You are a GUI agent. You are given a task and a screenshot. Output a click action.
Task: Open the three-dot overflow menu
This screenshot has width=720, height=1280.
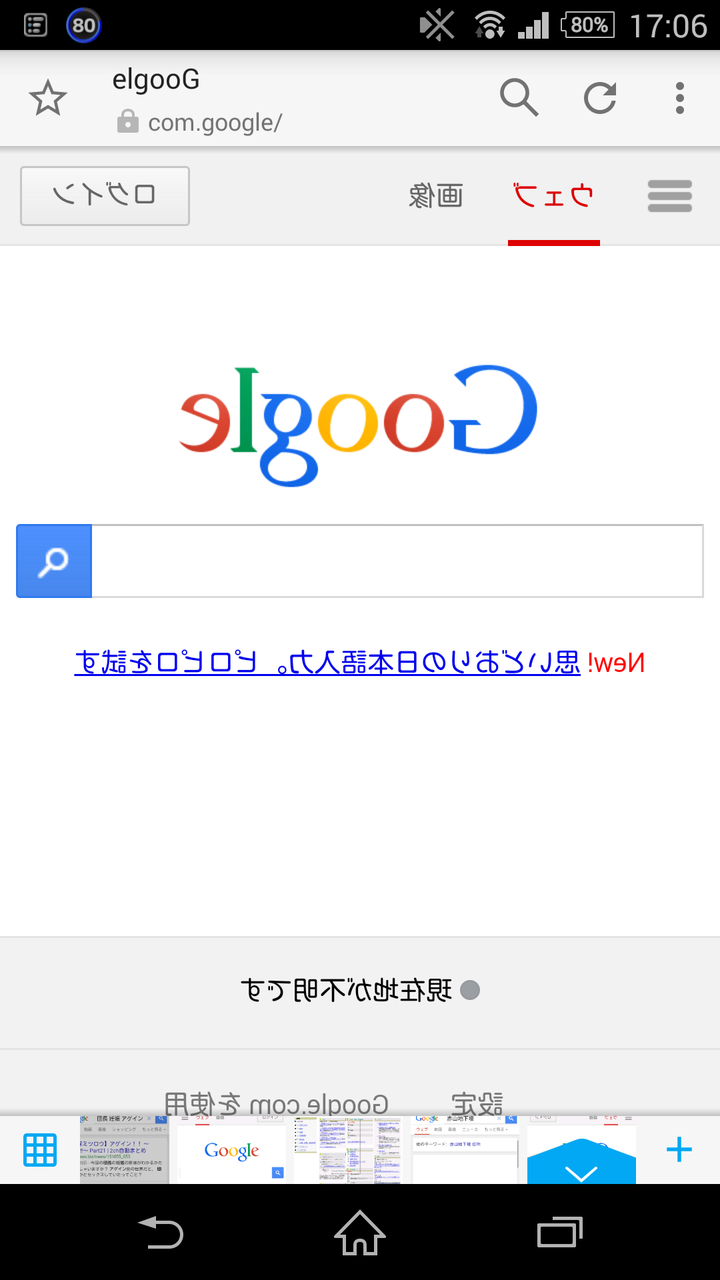(680, 98)
